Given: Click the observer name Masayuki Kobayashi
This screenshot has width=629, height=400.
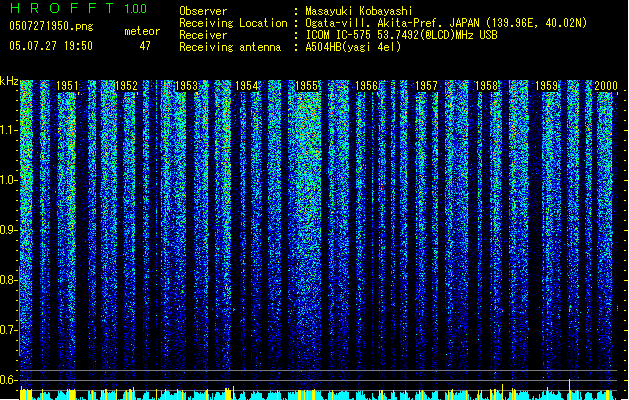Looking at the screenshot, I should click(x=359, y=11).
